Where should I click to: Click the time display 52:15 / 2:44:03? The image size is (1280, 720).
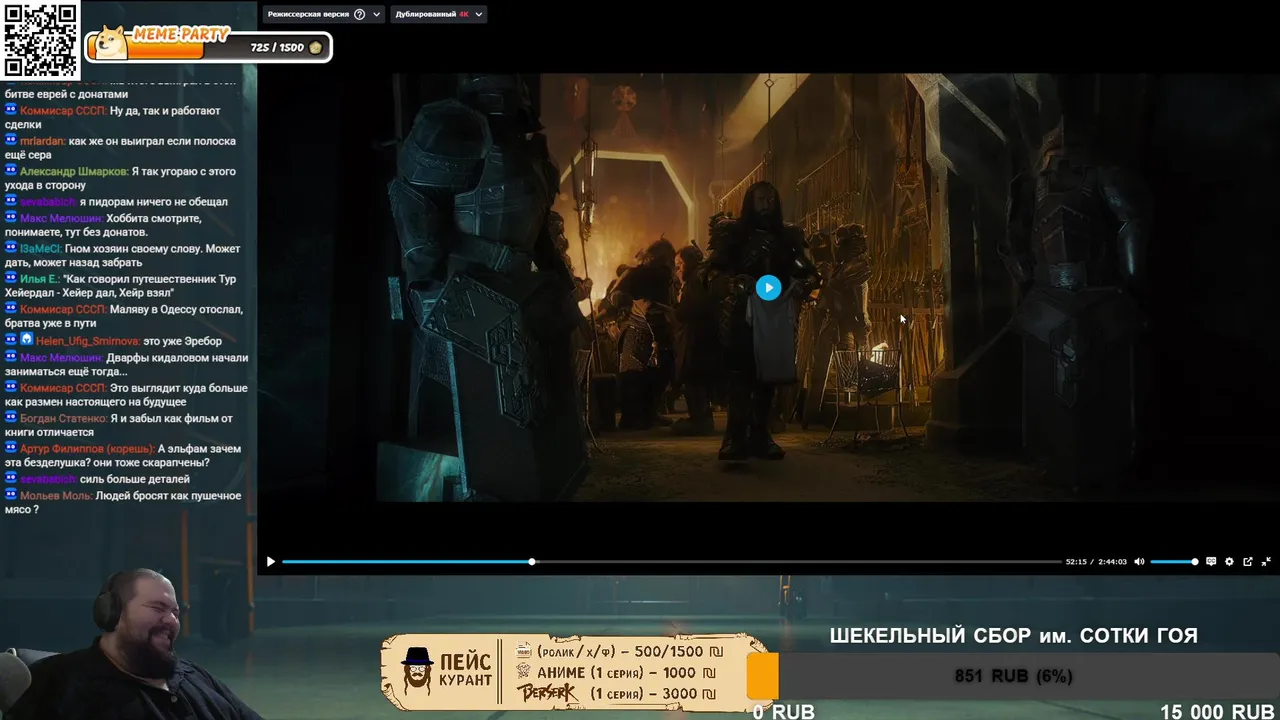pyautogui.click(x=1096, y=562)
